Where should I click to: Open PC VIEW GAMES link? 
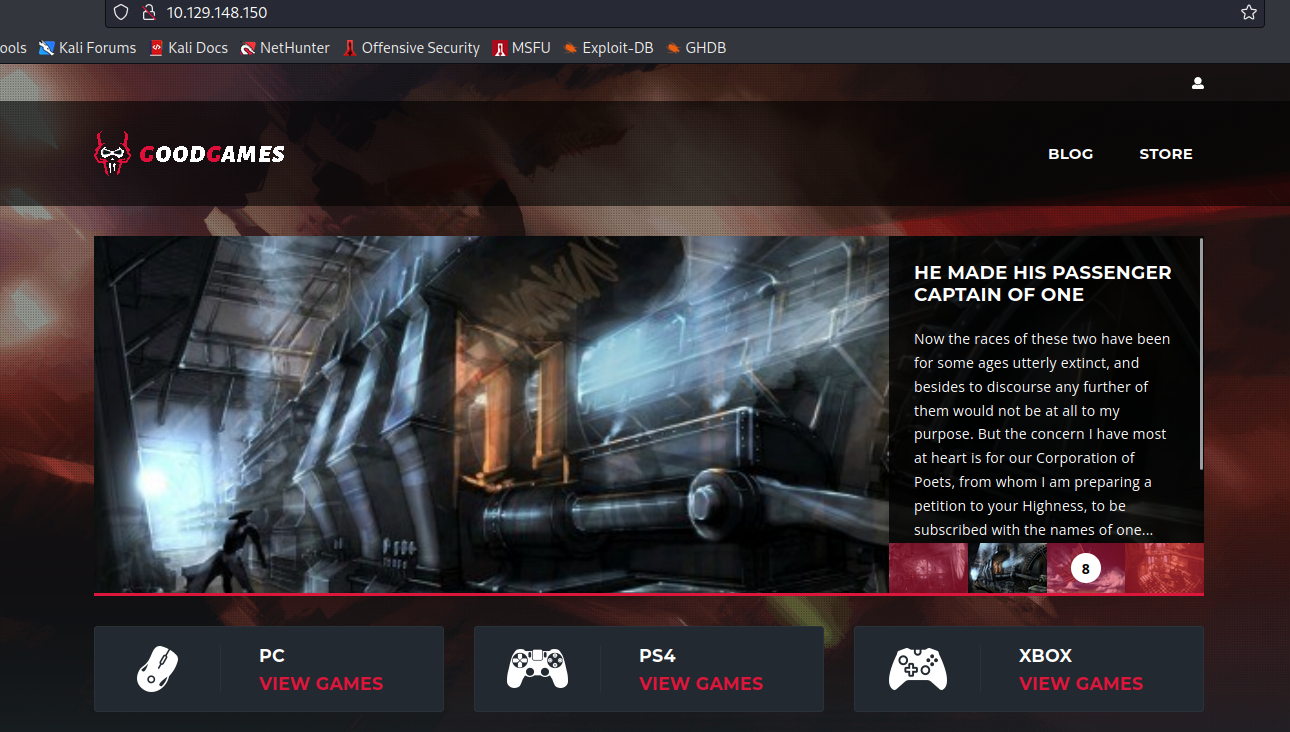pyautogui.click(x=321, y=684)
